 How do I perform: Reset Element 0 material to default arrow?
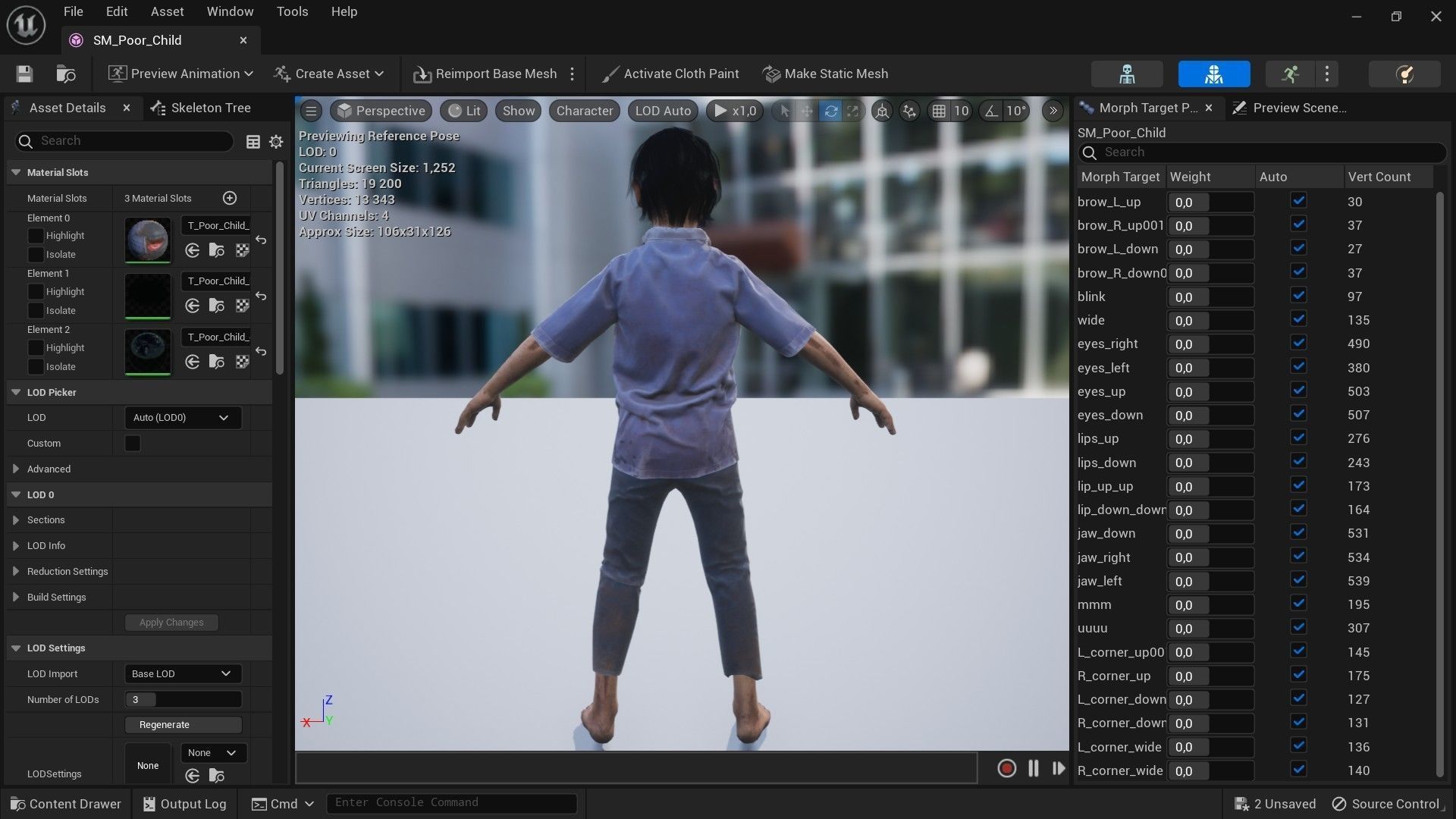(261, 240)
